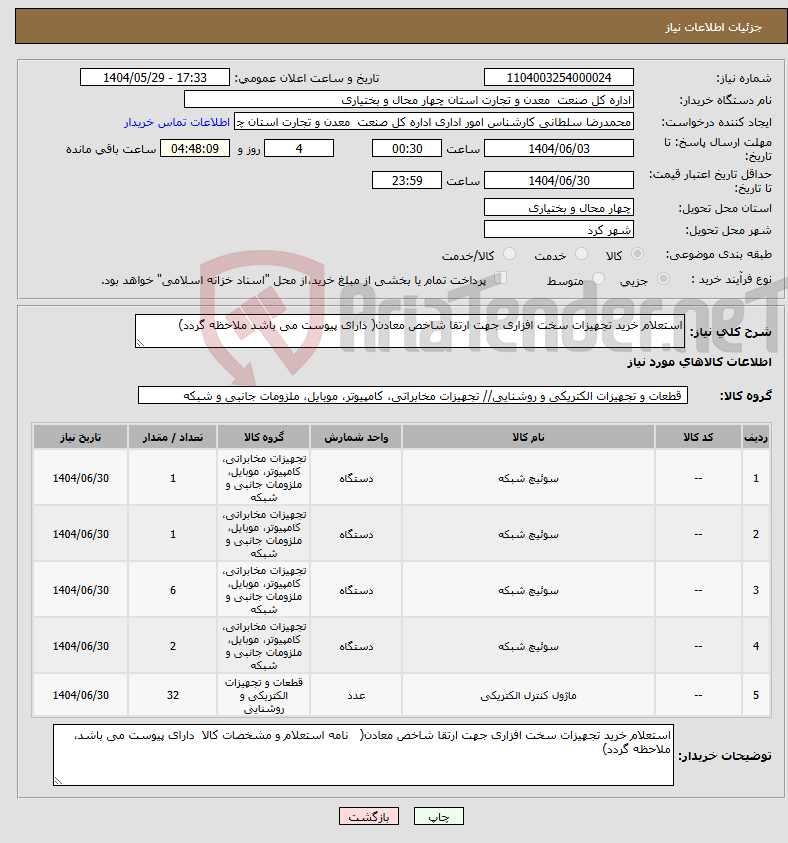Click سوئیچ شبکه in row 2
The width and height of the screenshot is (788, 843).
(x=528, y=534)
